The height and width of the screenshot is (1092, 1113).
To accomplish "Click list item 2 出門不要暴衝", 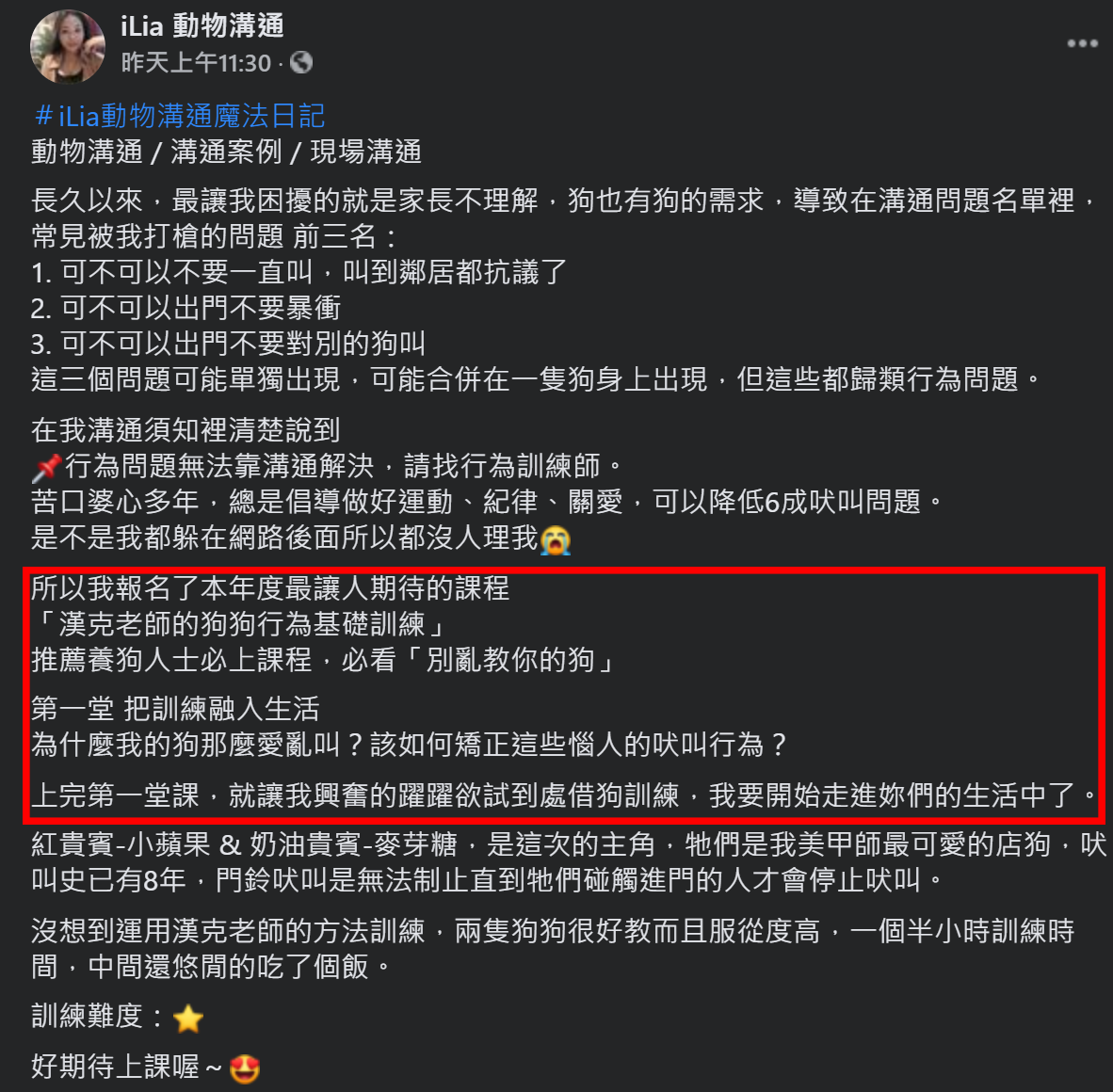I will click(186, 308).
